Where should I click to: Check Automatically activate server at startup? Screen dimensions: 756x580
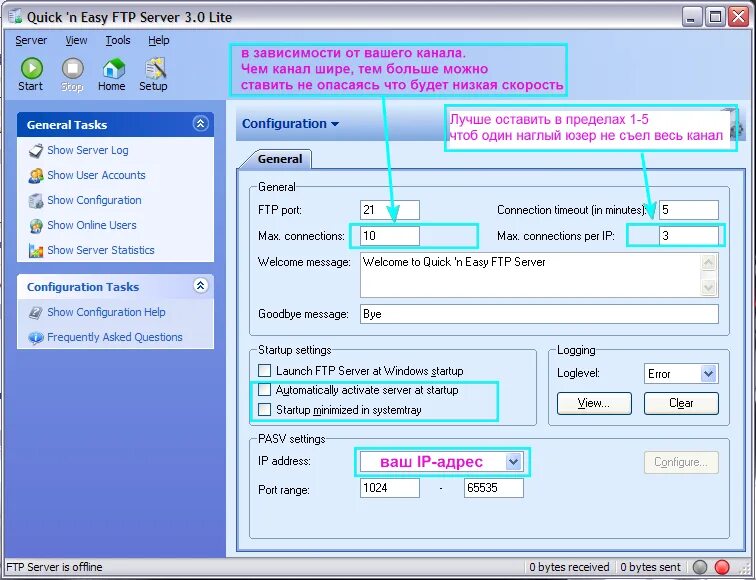(x=264, y=390)
